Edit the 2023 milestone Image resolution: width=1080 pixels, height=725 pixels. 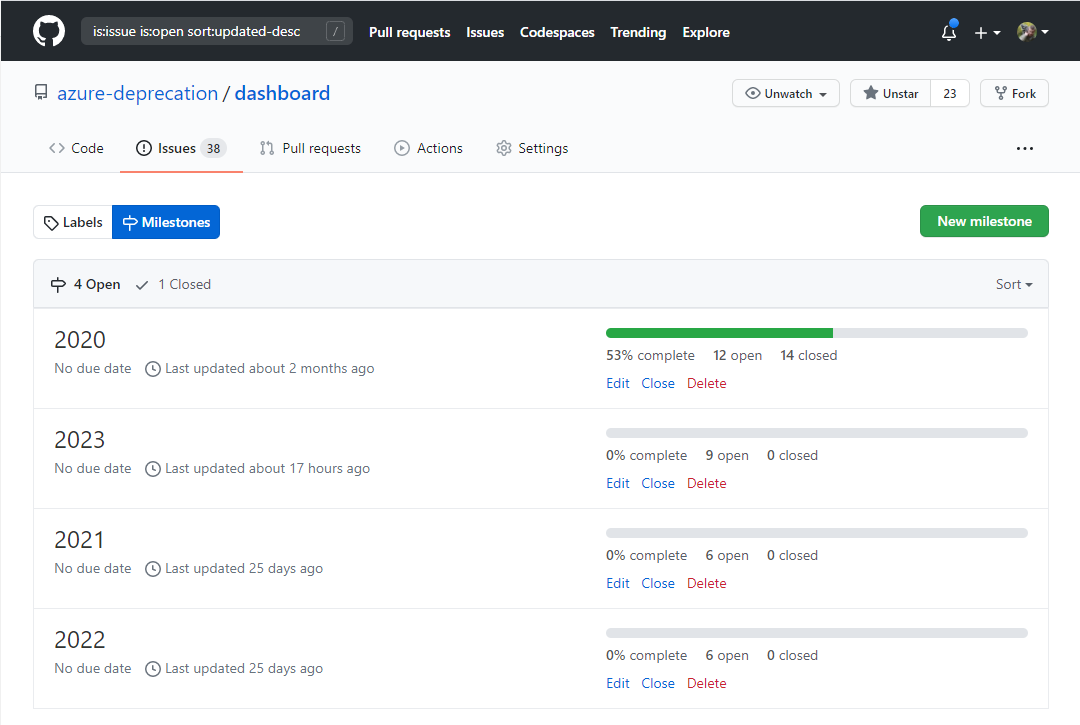click(x=618, y=483)
